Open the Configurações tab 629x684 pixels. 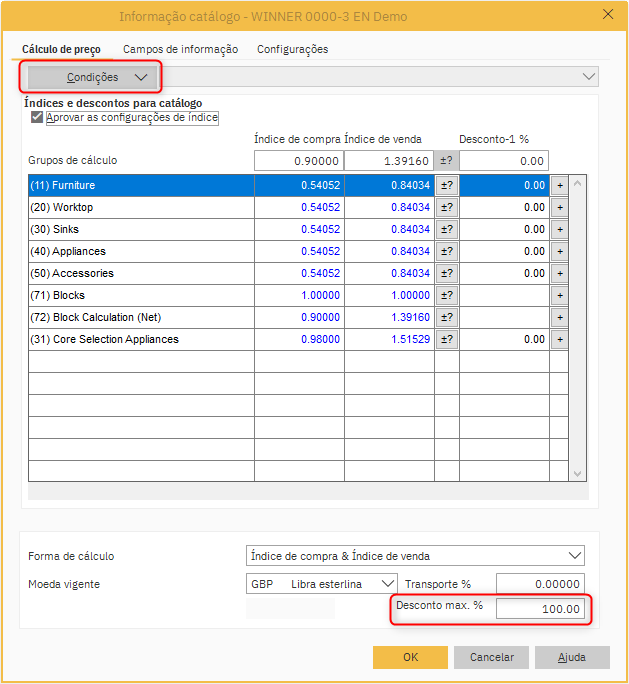pyautogui.click(x=292, y=49)
